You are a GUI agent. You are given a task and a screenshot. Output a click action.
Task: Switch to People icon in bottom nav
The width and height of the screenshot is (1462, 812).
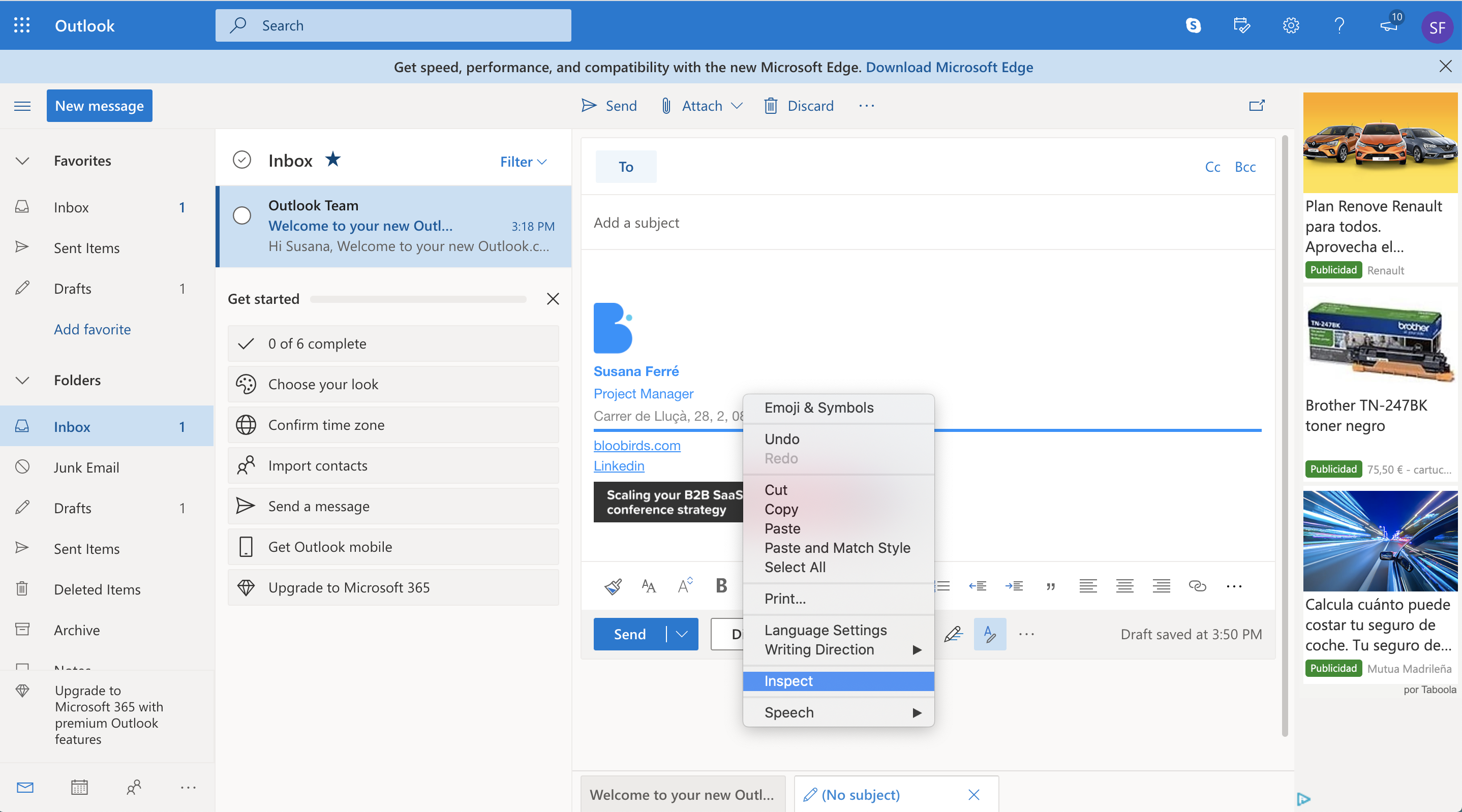[133, 787]
